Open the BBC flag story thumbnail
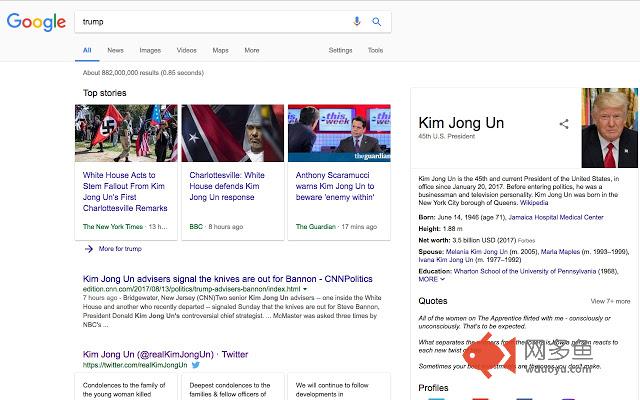This screenshot has width=640, height=400. [x=233, y=133]
